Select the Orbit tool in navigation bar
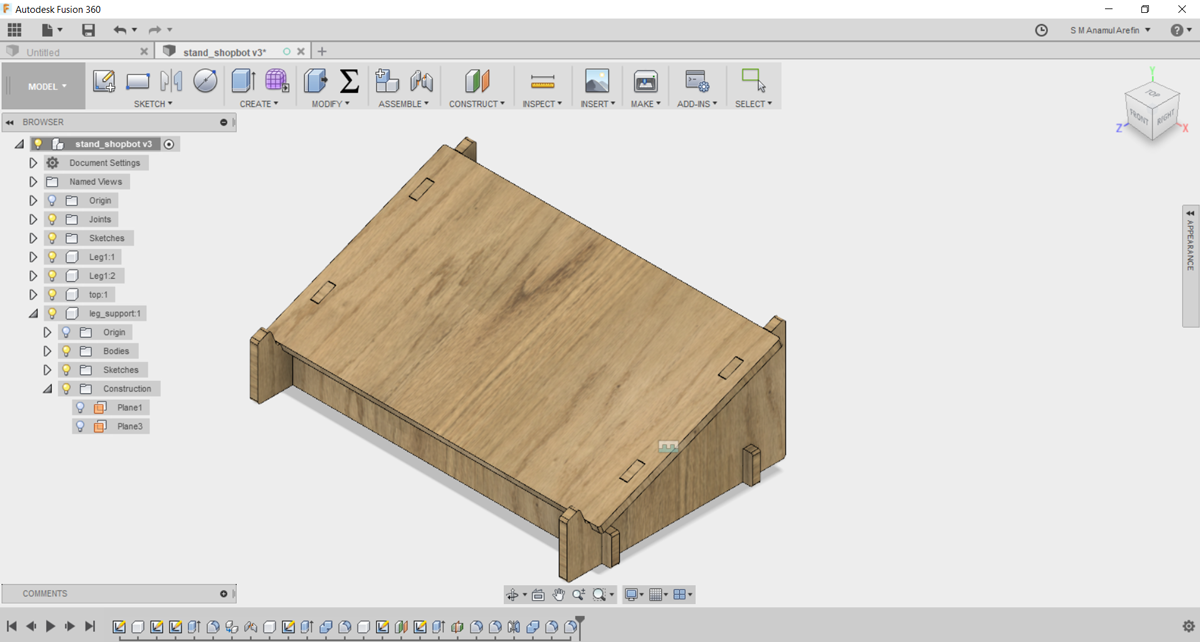 click(x=513, y=595)
